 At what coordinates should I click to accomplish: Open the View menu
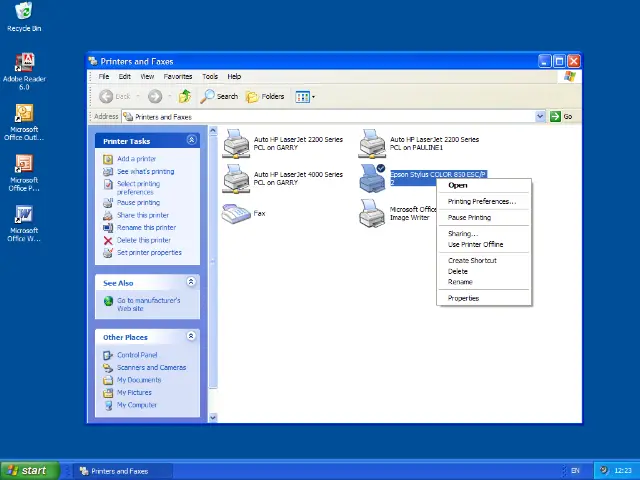(147, 76)
